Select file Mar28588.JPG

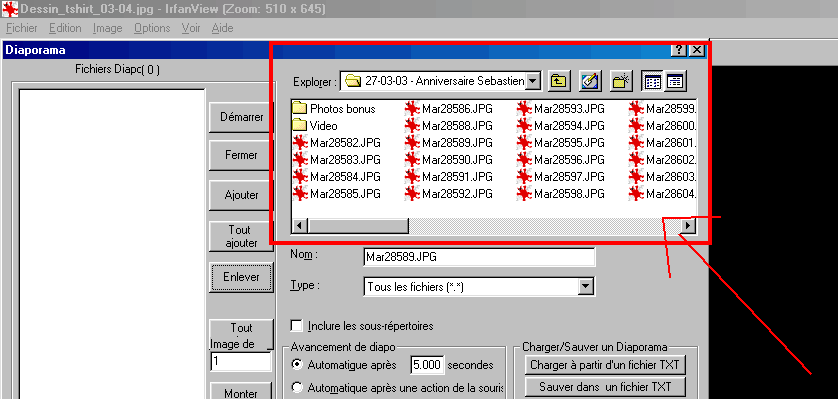[449, 126]
